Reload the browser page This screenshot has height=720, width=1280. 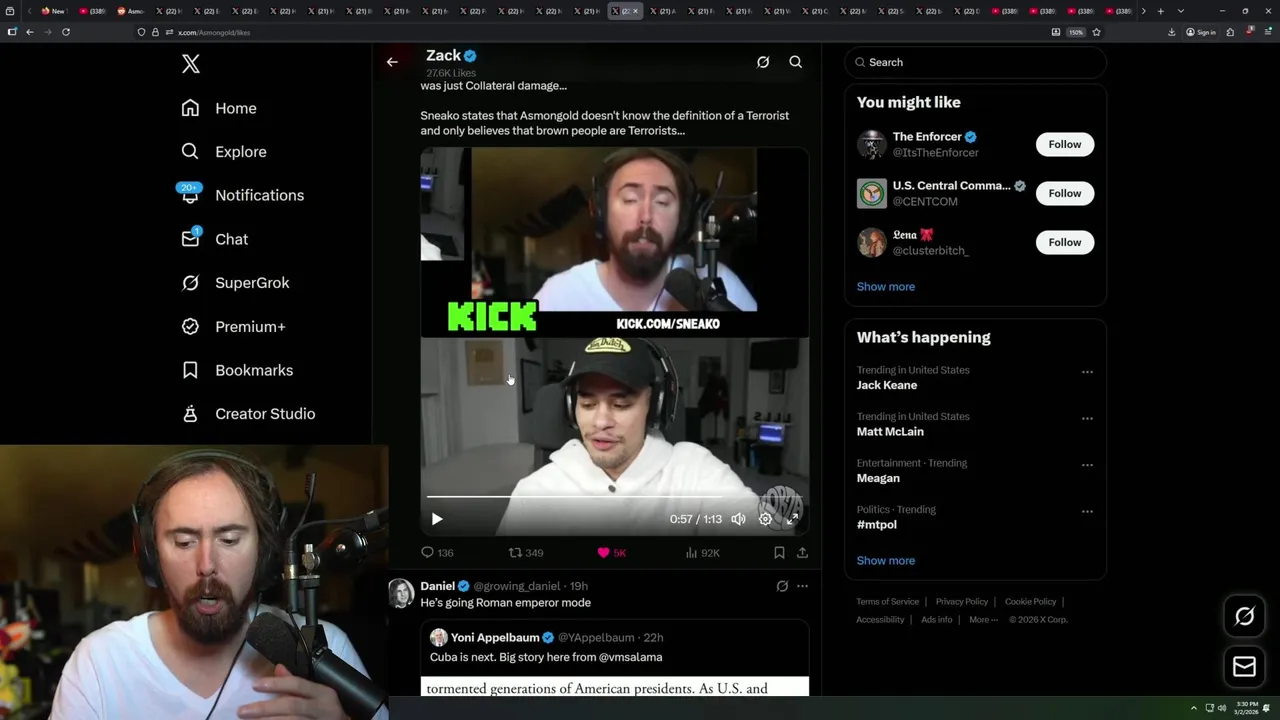point(66,32)
